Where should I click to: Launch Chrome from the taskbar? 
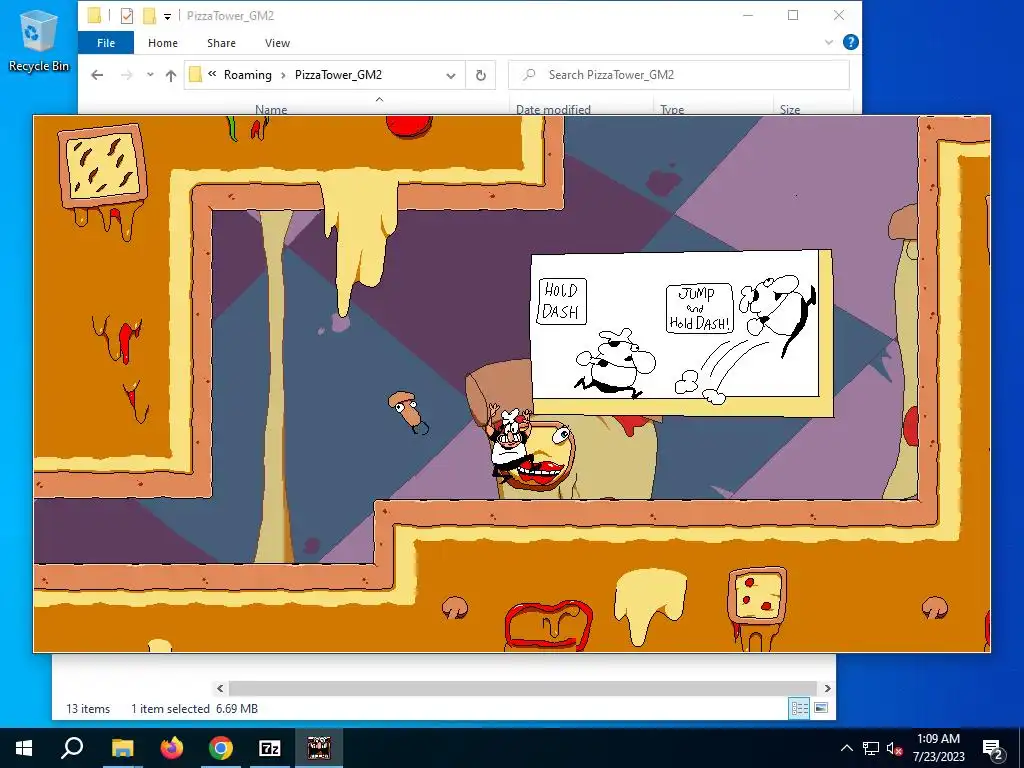[x=221, y=748]
